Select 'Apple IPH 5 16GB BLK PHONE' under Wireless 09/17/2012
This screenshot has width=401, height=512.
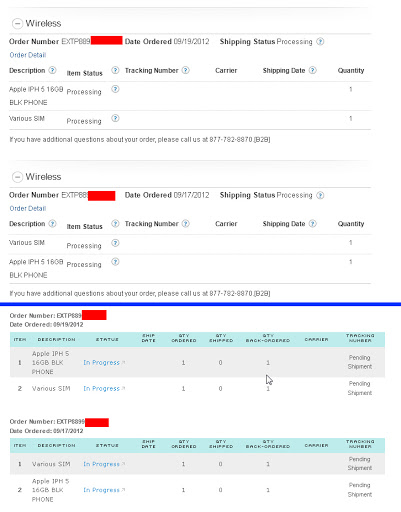36,268
